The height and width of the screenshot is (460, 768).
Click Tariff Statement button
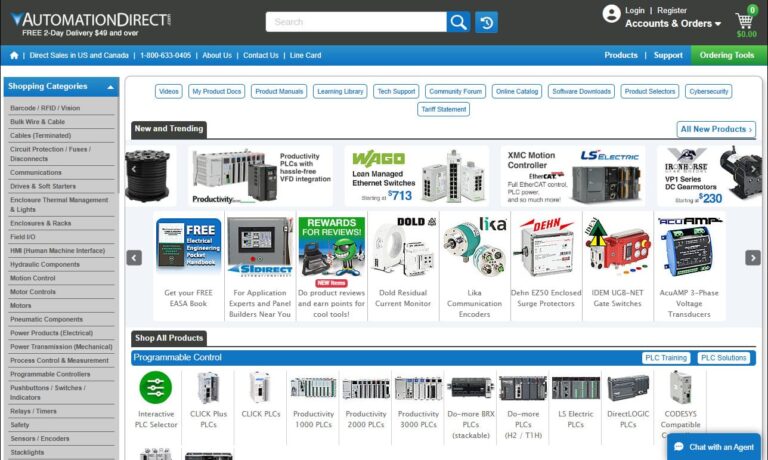tap(444, 109)
